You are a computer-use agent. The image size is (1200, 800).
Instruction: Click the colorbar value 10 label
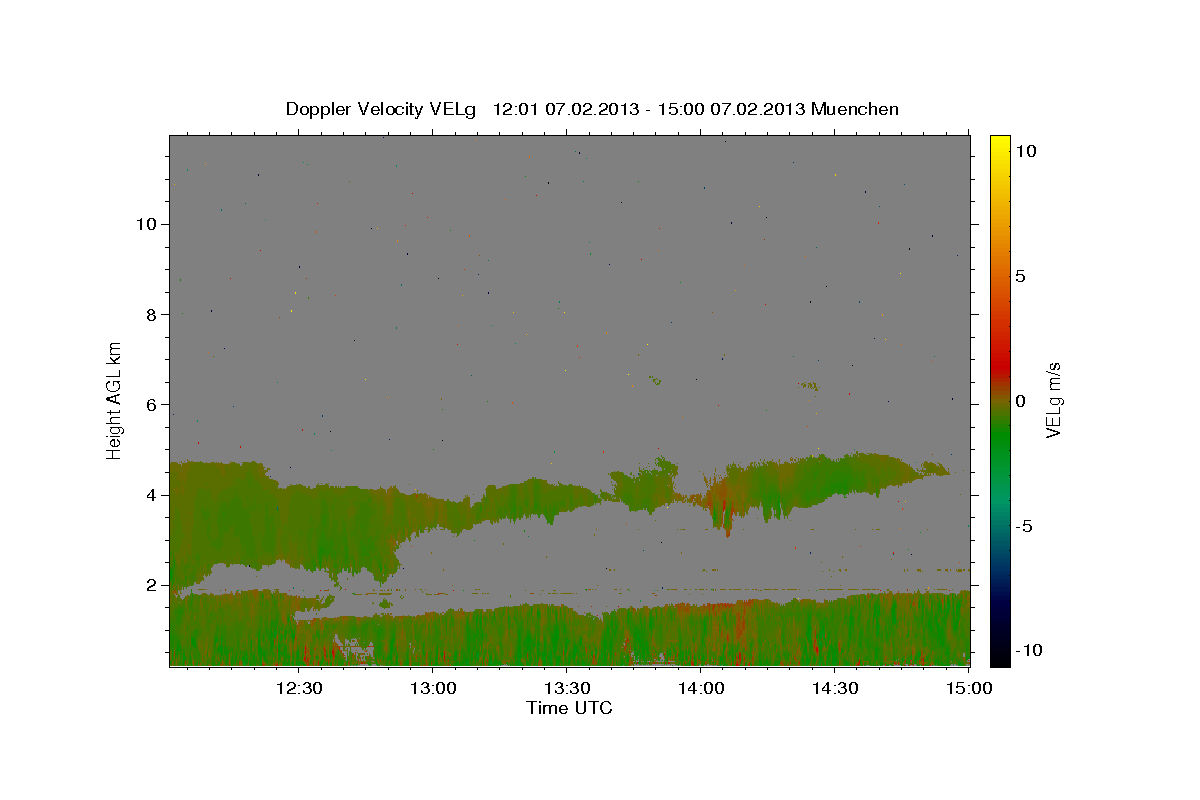tap(1025, 151)
